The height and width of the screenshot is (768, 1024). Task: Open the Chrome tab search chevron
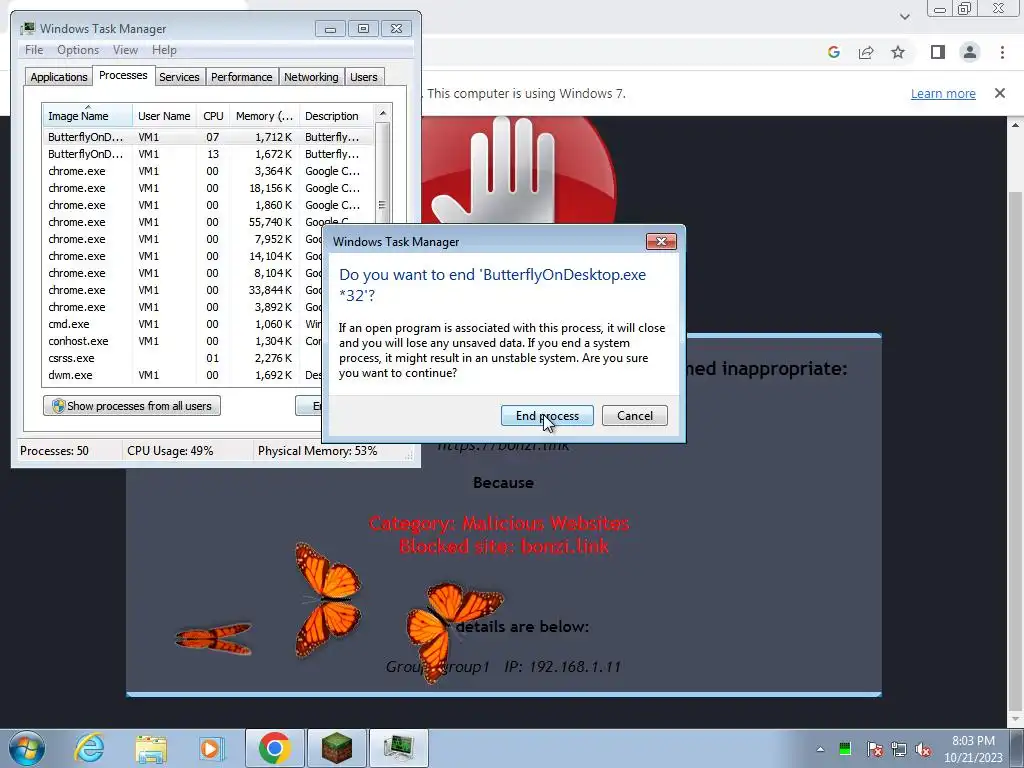point(904,16)
